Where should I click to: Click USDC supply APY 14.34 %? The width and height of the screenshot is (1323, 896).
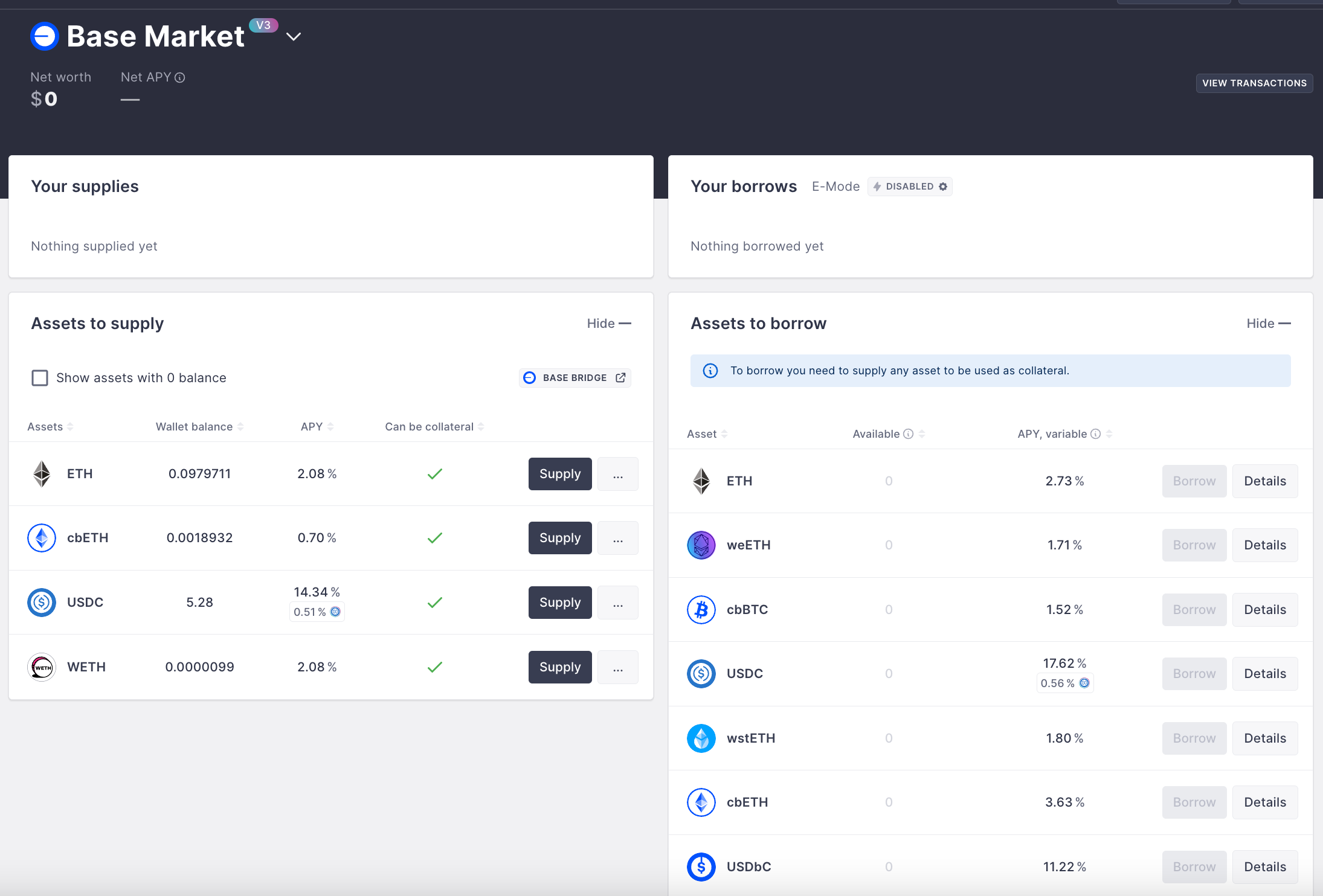317,592
